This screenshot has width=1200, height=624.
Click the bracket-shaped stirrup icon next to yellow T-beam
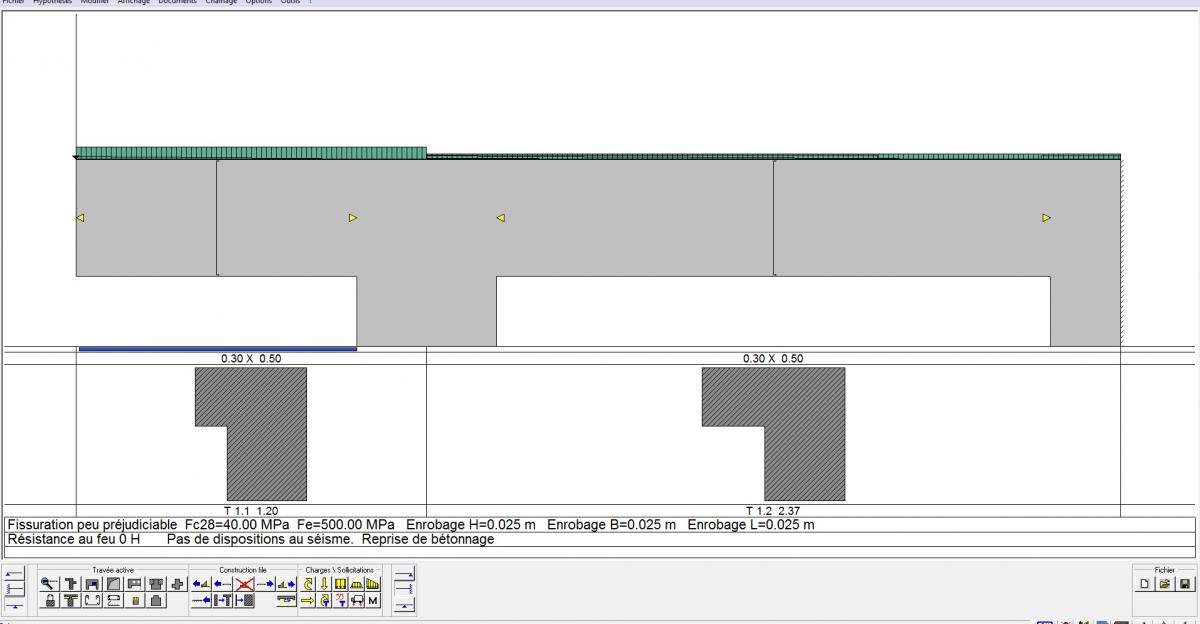click(x=92, y=601)
